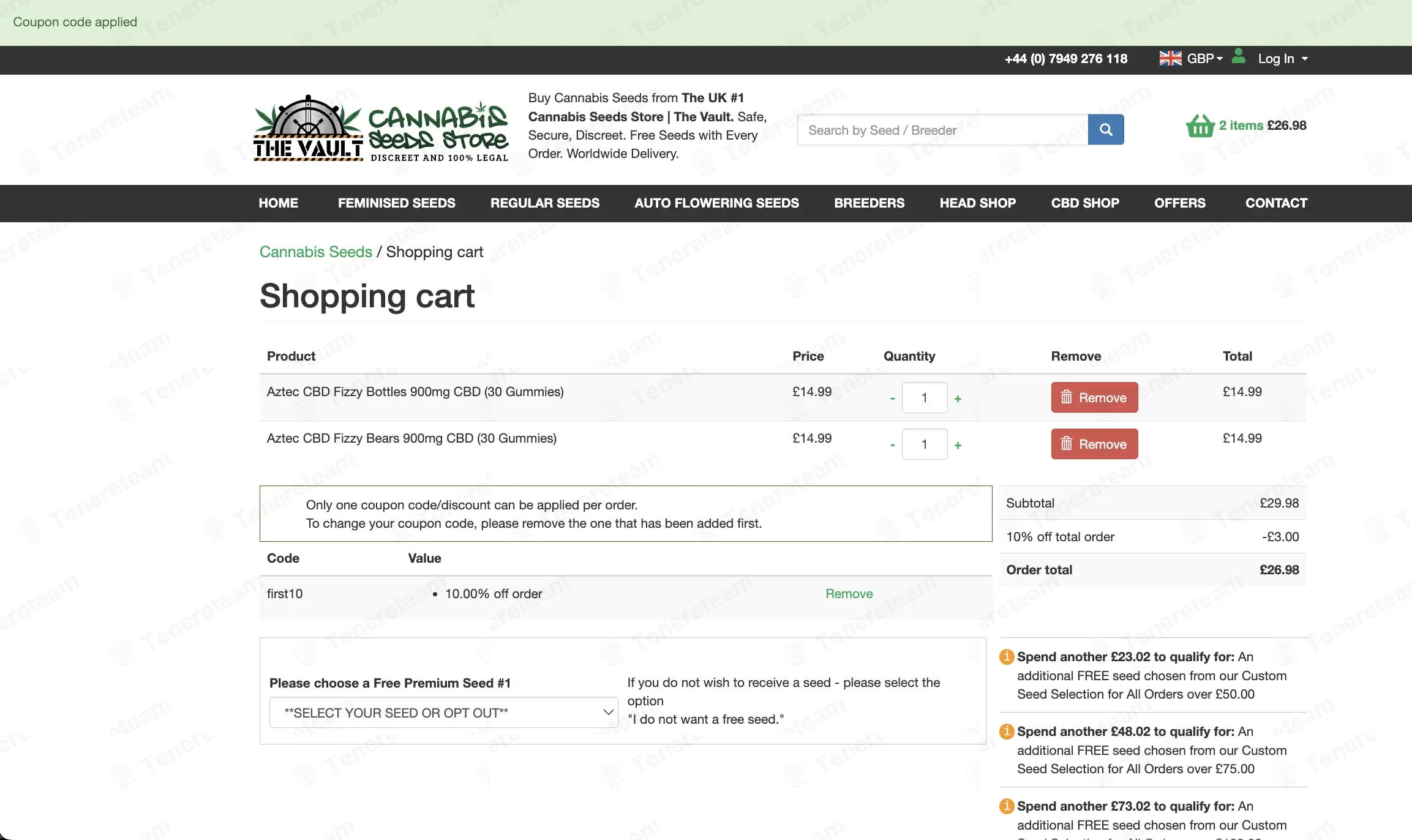The image size is (1412, 840).
Task: Follow the Cannabis Seeds breadcrumb link
Action: [x=315, y=252]
